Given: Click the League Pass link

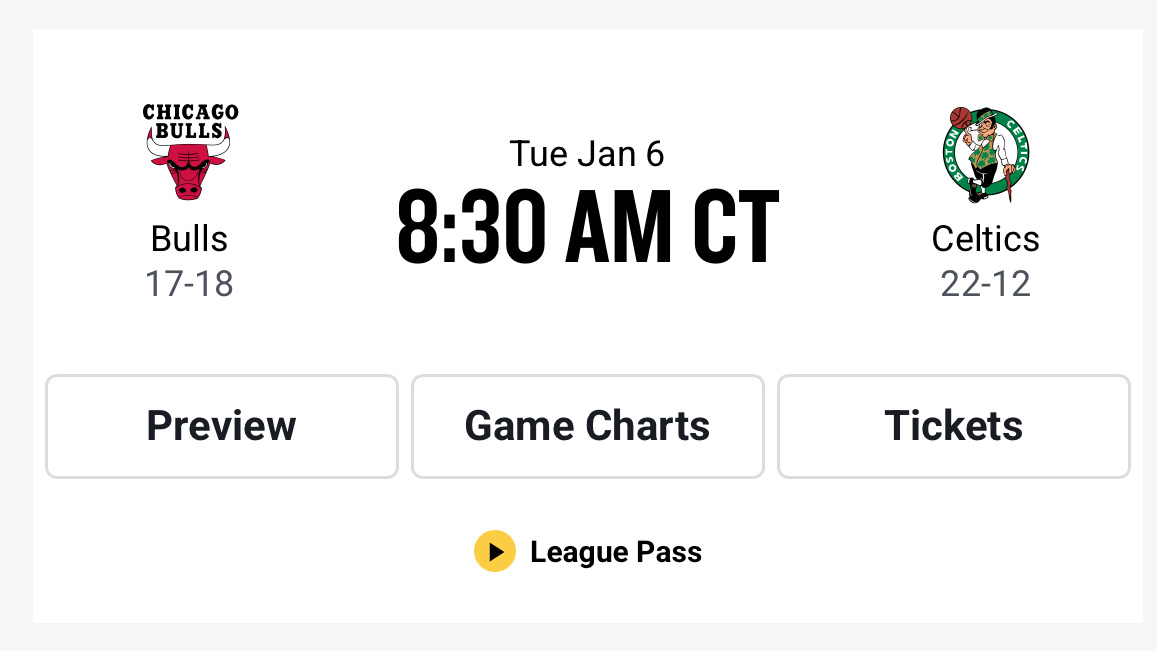Looking at the screenshot, I should 616,551.
